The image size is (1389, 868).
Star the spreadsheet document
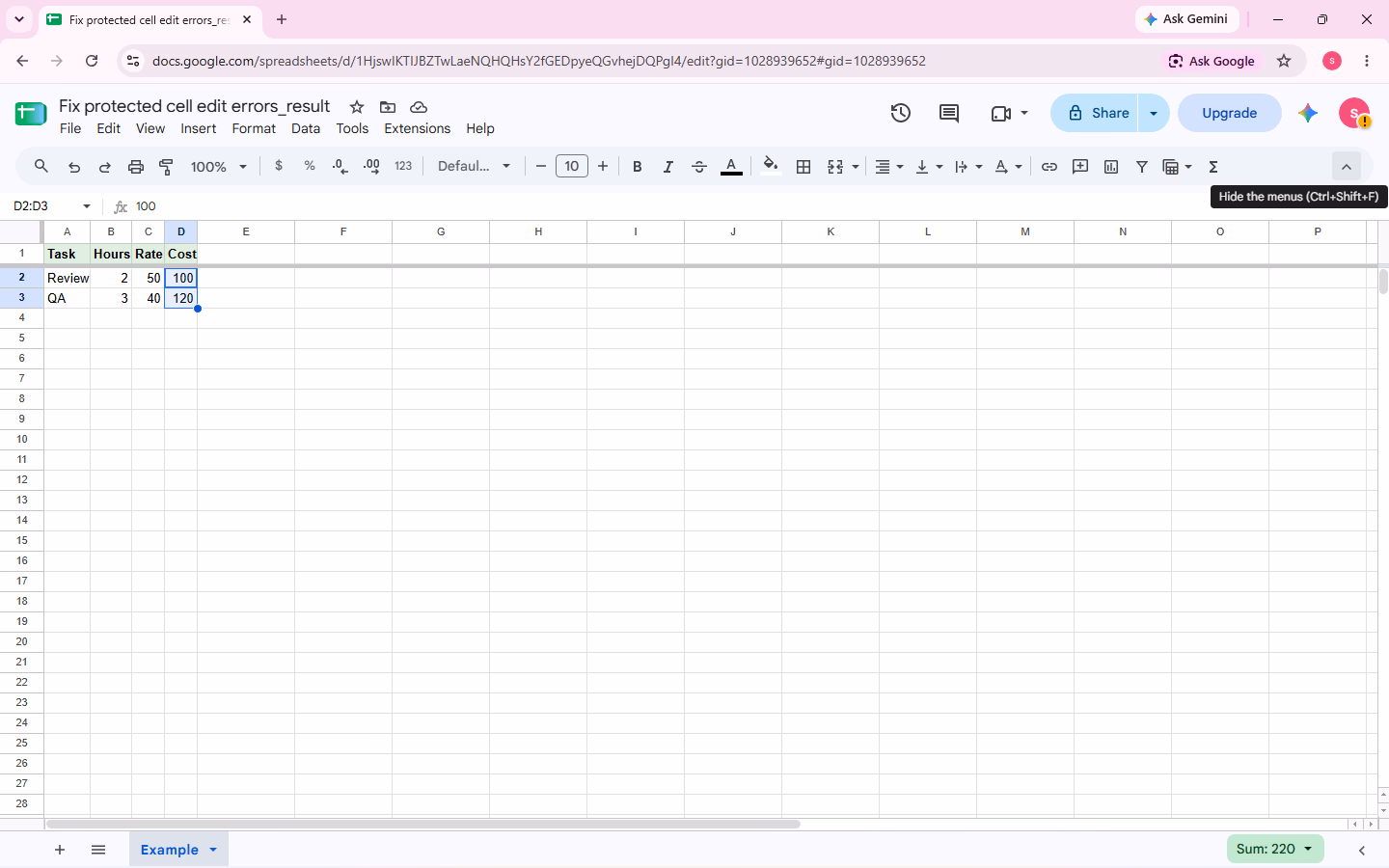(357, 107)
